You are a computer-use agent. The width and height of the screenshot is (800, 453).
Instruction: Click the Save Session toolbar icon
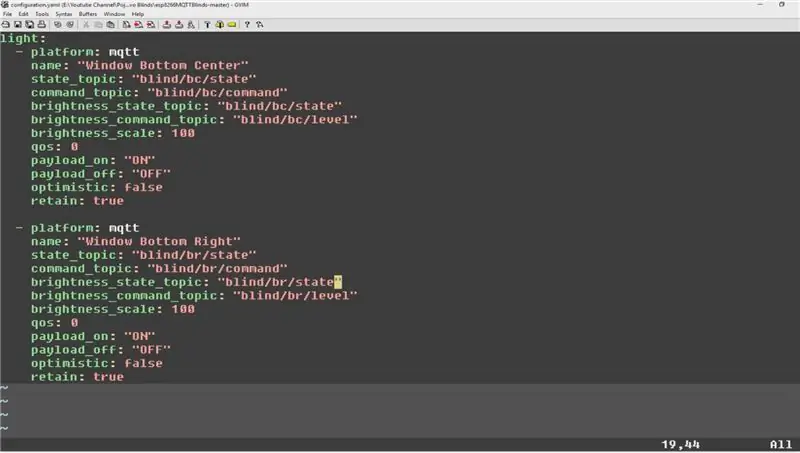tap(179, 24)
